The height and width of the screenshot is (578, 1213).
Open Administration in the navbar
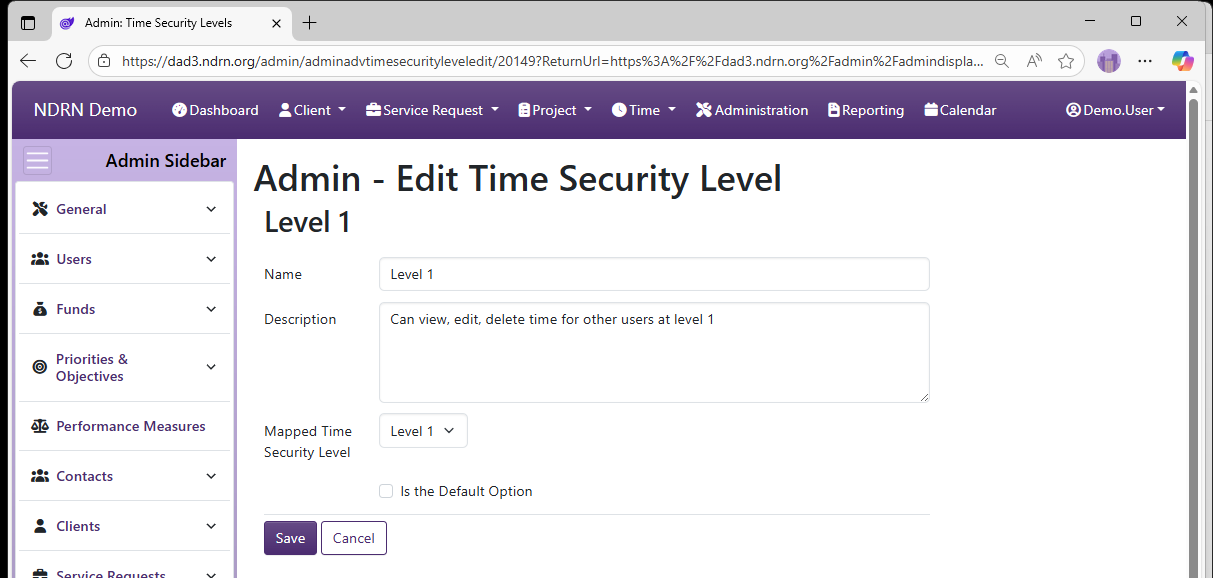tap(752, 110)
